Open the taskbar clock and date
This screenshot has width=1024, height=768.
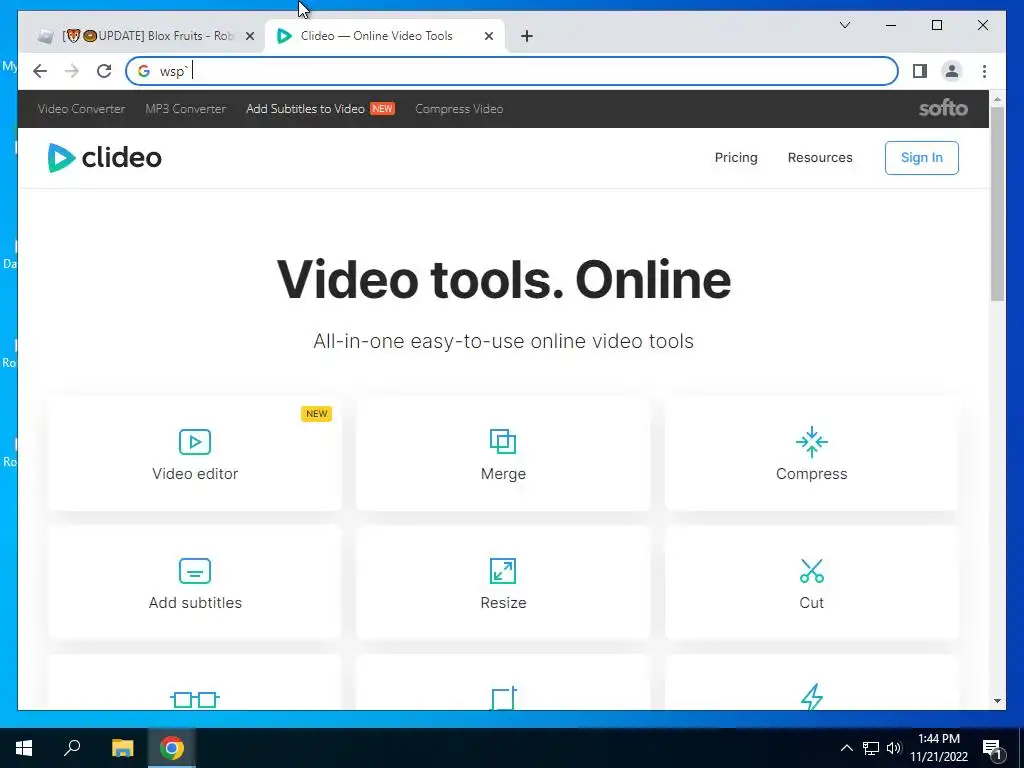pyautogui.click(x=938, y=748)
